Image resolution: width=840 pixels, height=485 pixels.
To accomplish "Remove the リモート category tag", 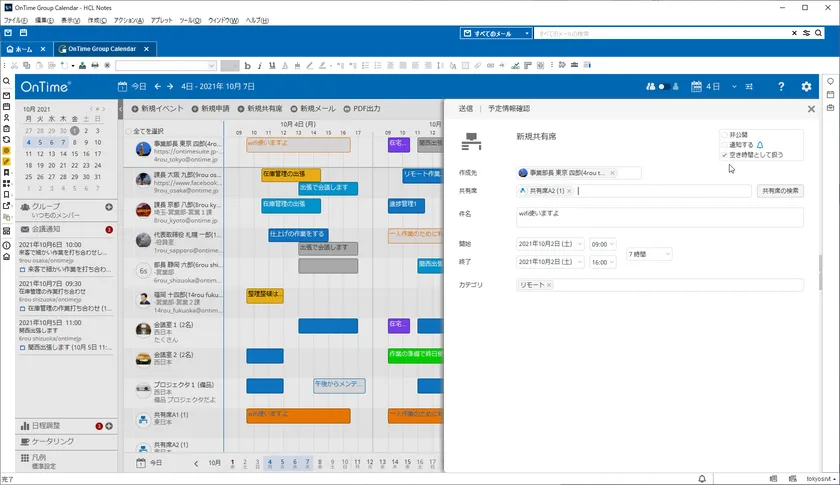I will 550,285.
